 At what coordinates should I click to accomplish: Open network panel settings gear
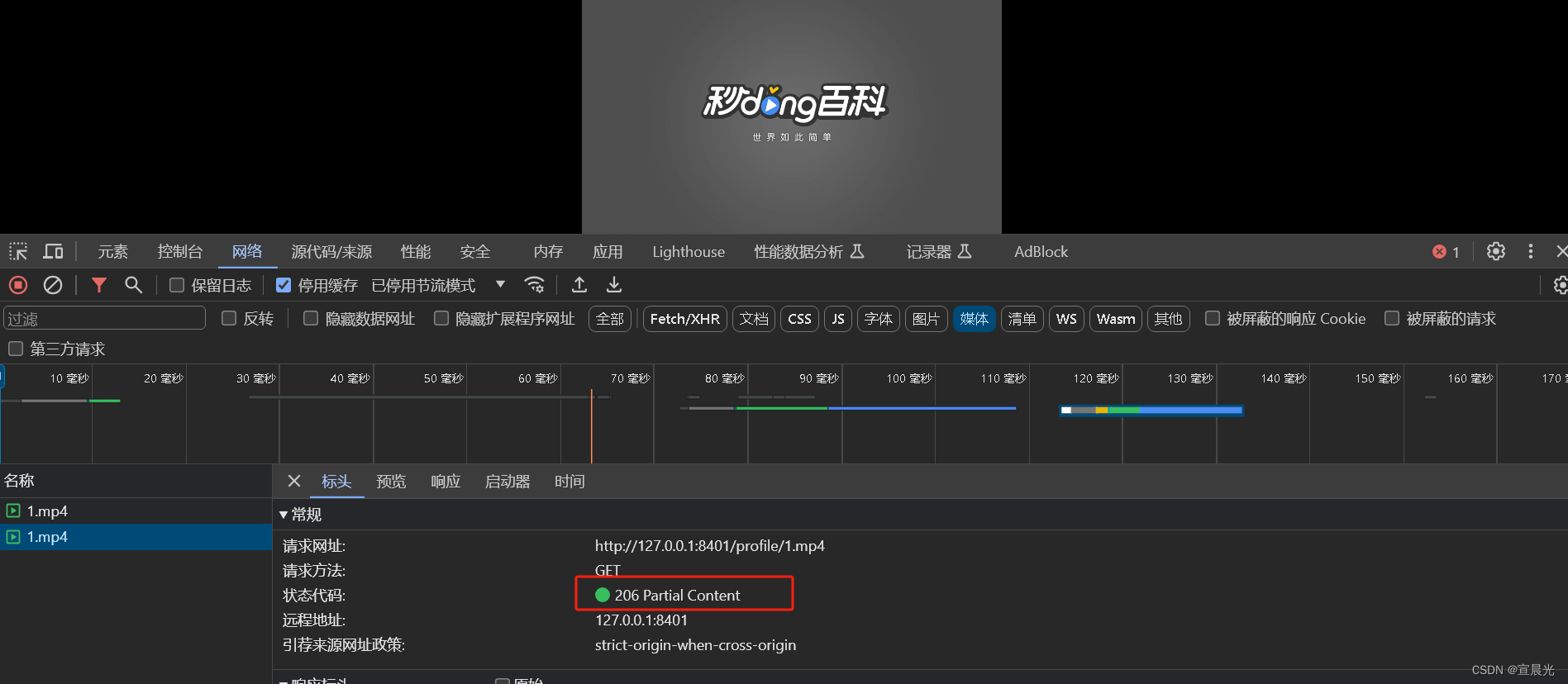click(1560, 285)
